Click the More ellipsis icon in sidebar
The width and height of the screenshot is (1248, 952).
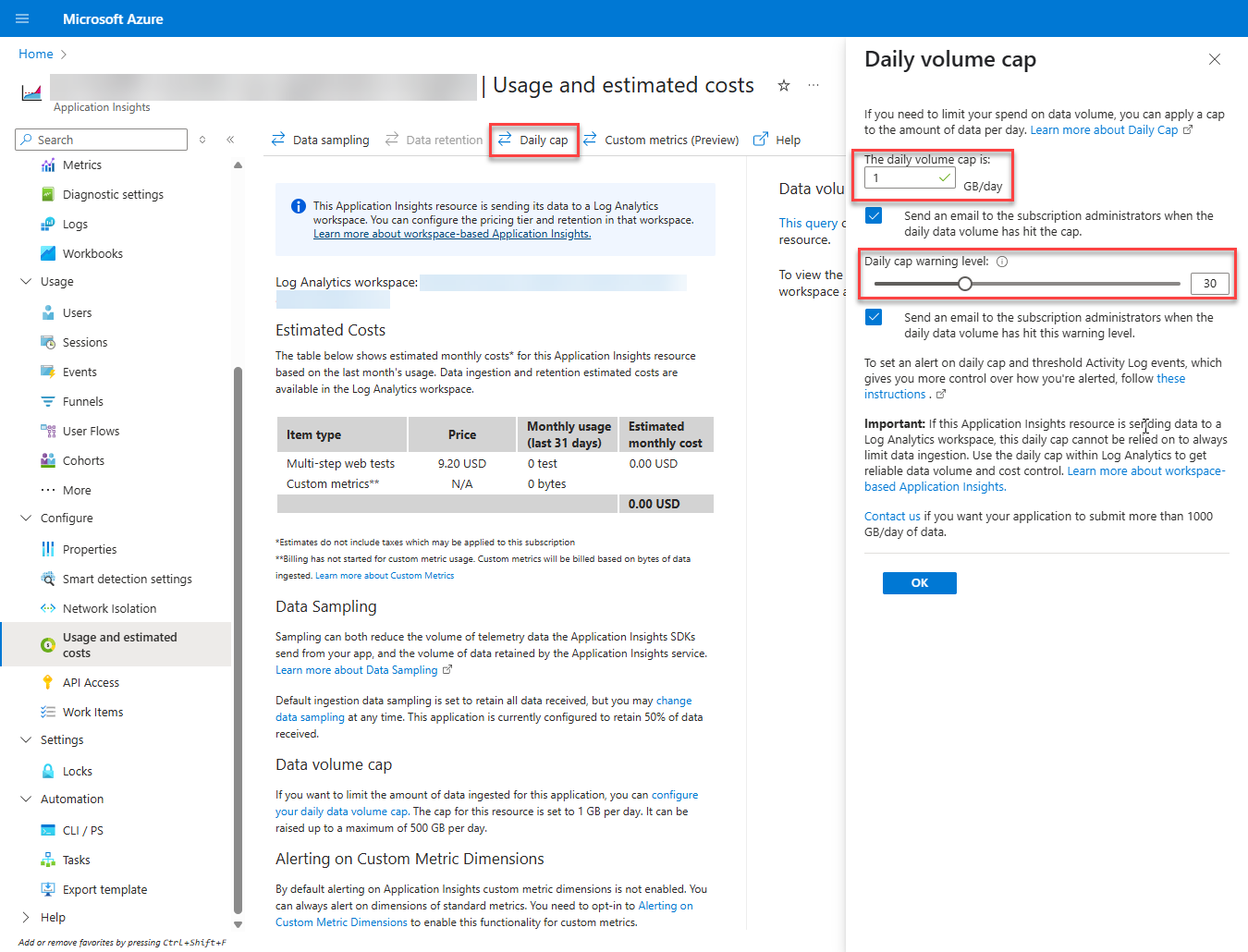pos(48,491)
